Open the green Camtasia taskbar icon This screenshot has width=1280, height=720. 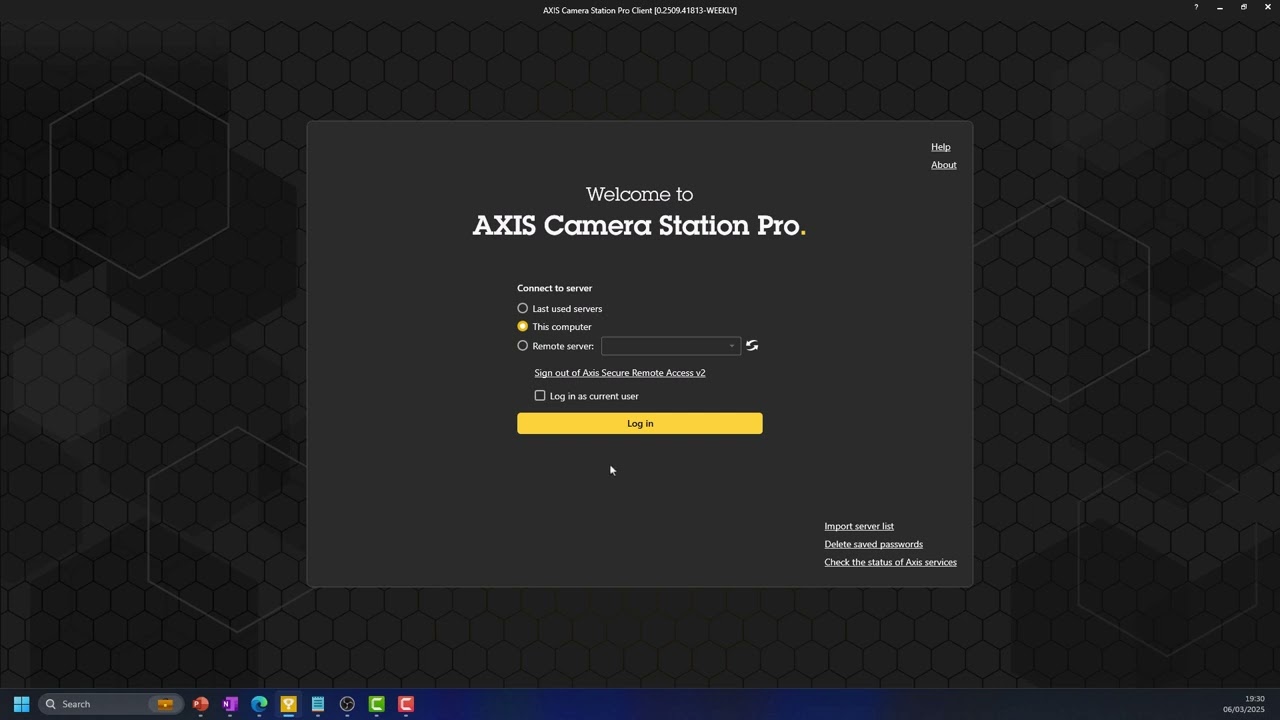tap(377, 704)
